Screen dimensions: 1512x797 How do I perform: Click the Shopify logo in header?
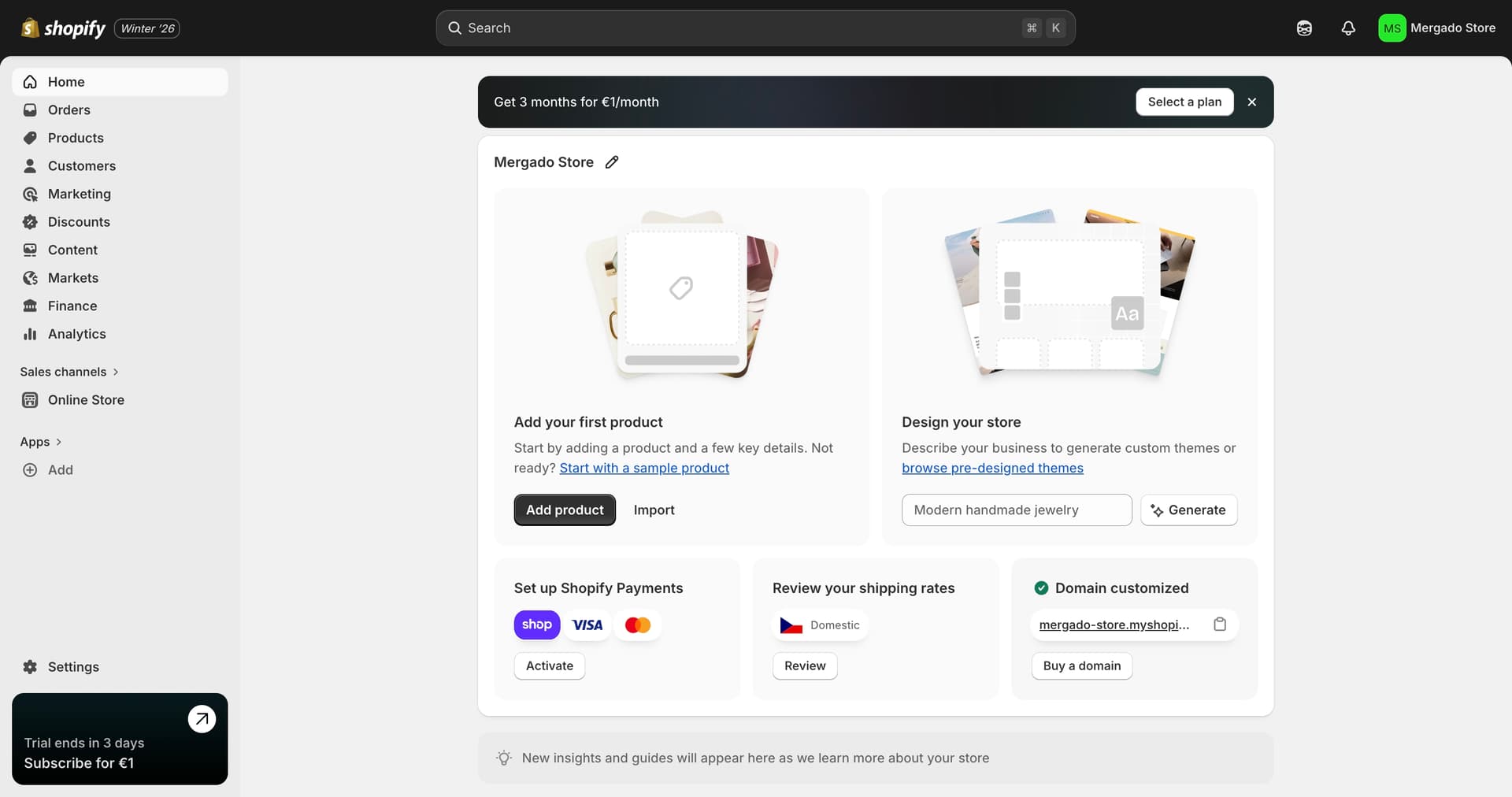(x=64, y=28)
